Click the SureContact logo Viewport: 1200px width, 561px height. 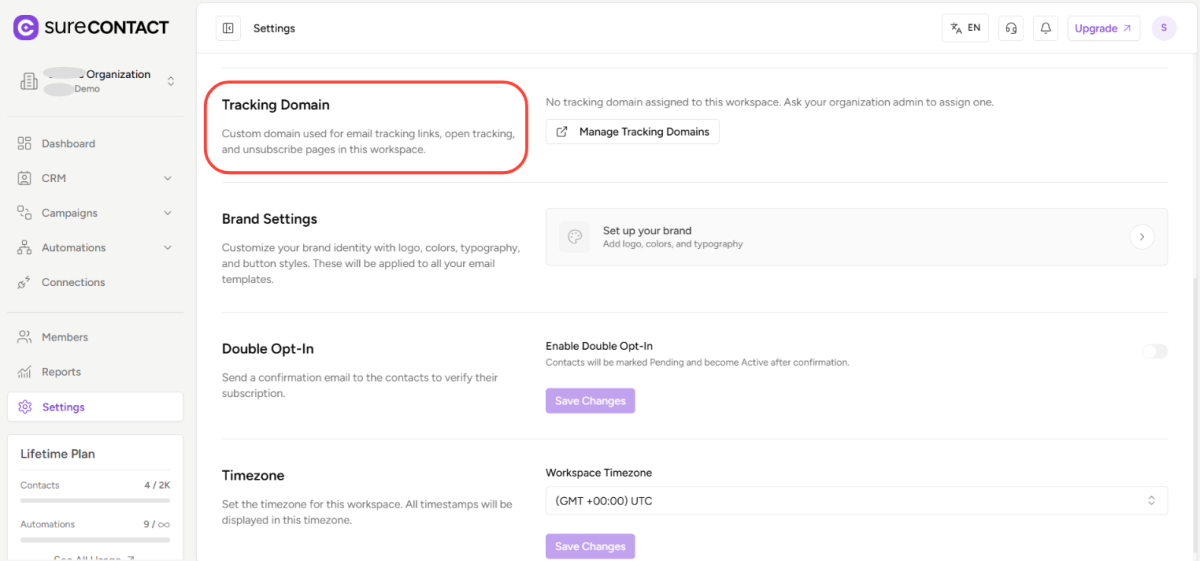coord(91,27)
